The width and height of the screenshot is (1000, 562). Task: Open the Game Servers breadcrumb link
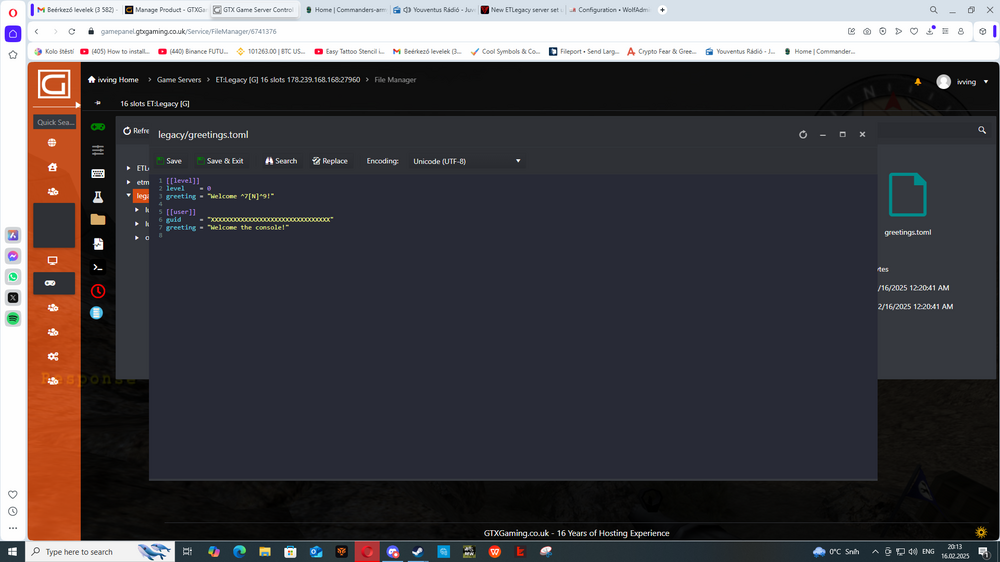tap(179, 80)
